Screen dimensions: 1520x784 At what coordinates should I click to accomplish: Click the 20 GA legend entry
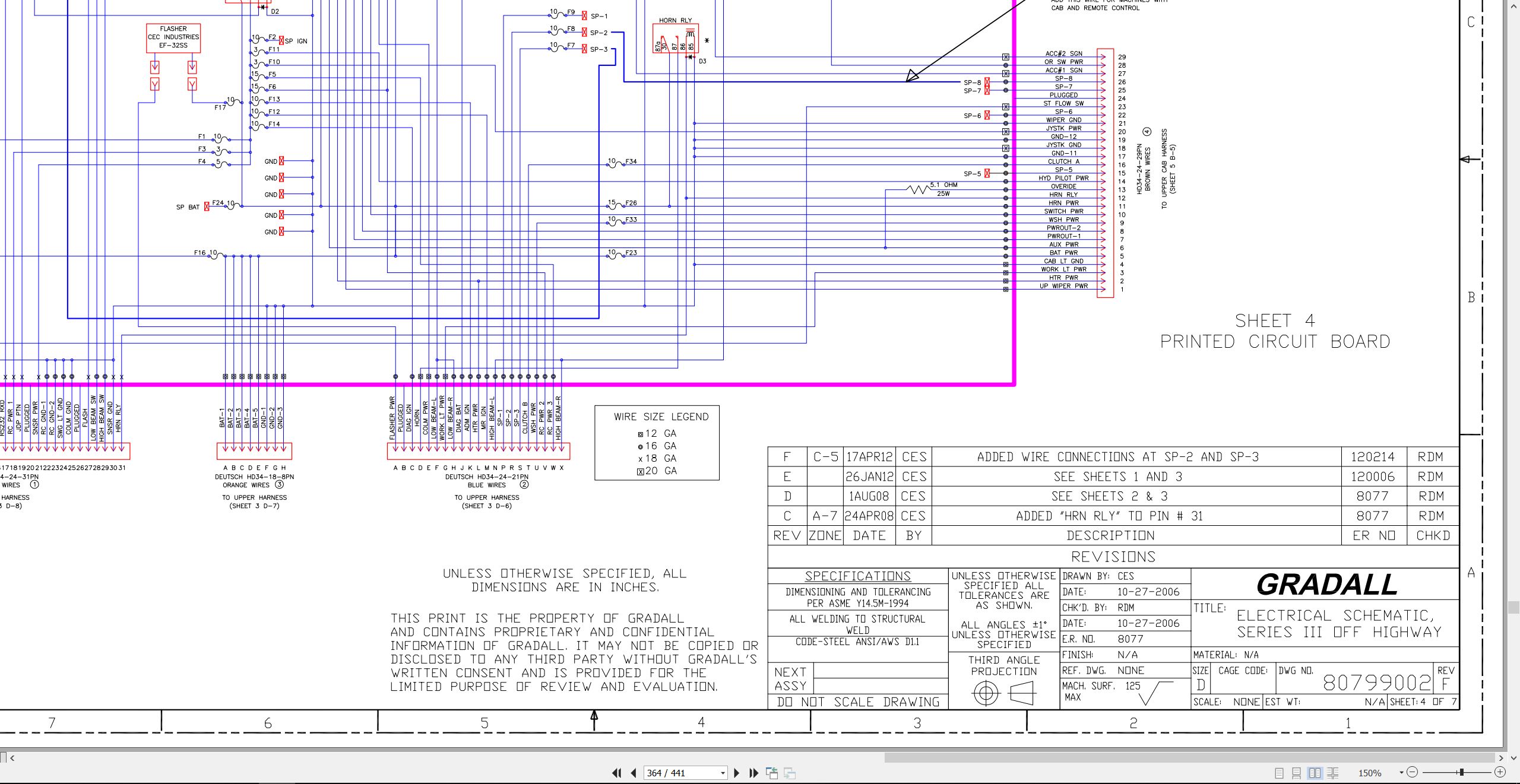[x=657, y=471]
